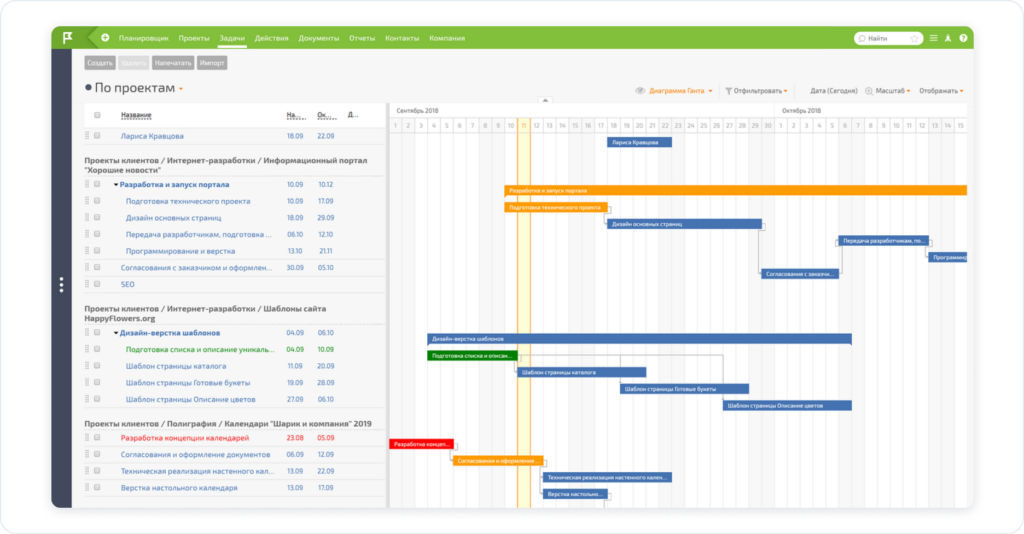Viewport: 1024px width, 534px height.
Task: Click the star icon in search box
Action: click(x=914, y=38)
